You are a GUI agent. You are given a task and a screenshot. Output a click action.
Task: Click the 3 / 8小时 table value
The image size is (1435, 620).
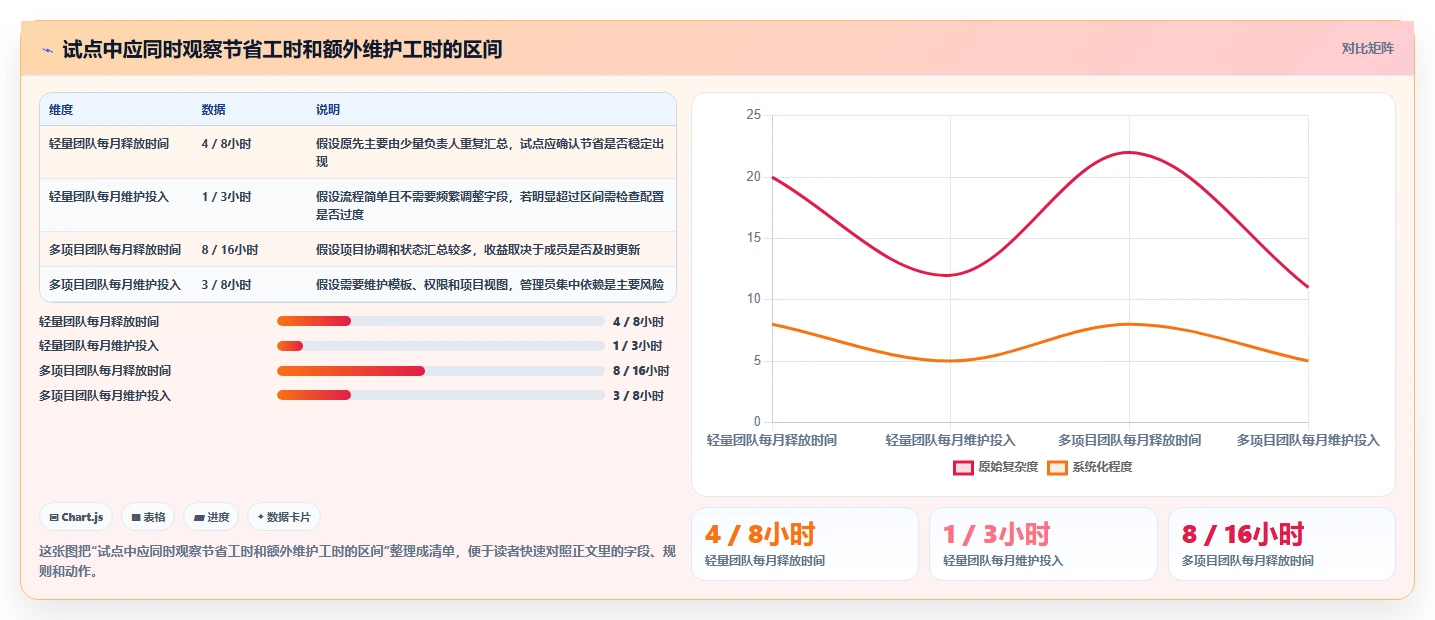point(226,285)
